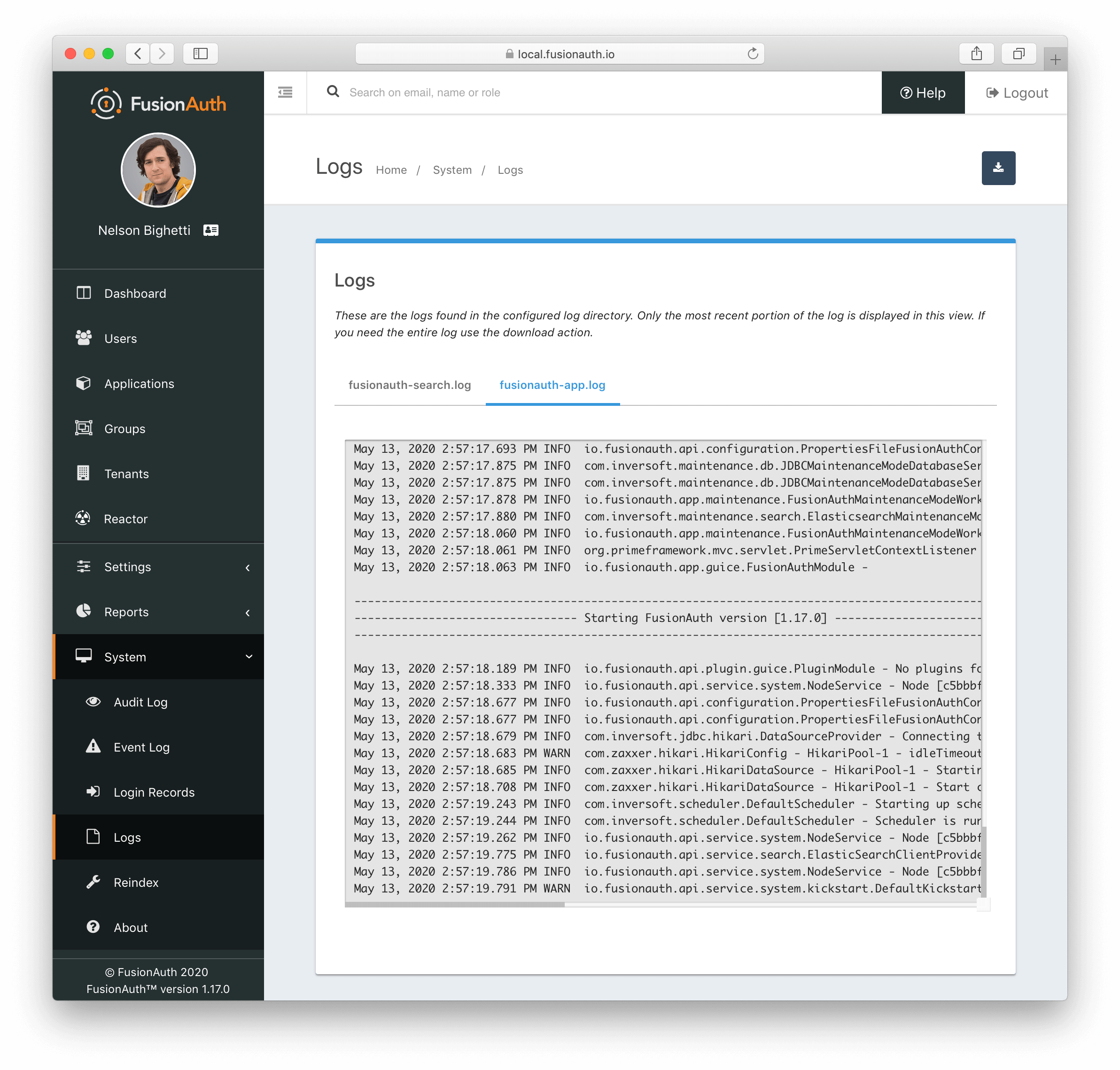Screen dimensions: 1120x1070
Task: Click the Logout button
Action: click(x=1017, y=92)
